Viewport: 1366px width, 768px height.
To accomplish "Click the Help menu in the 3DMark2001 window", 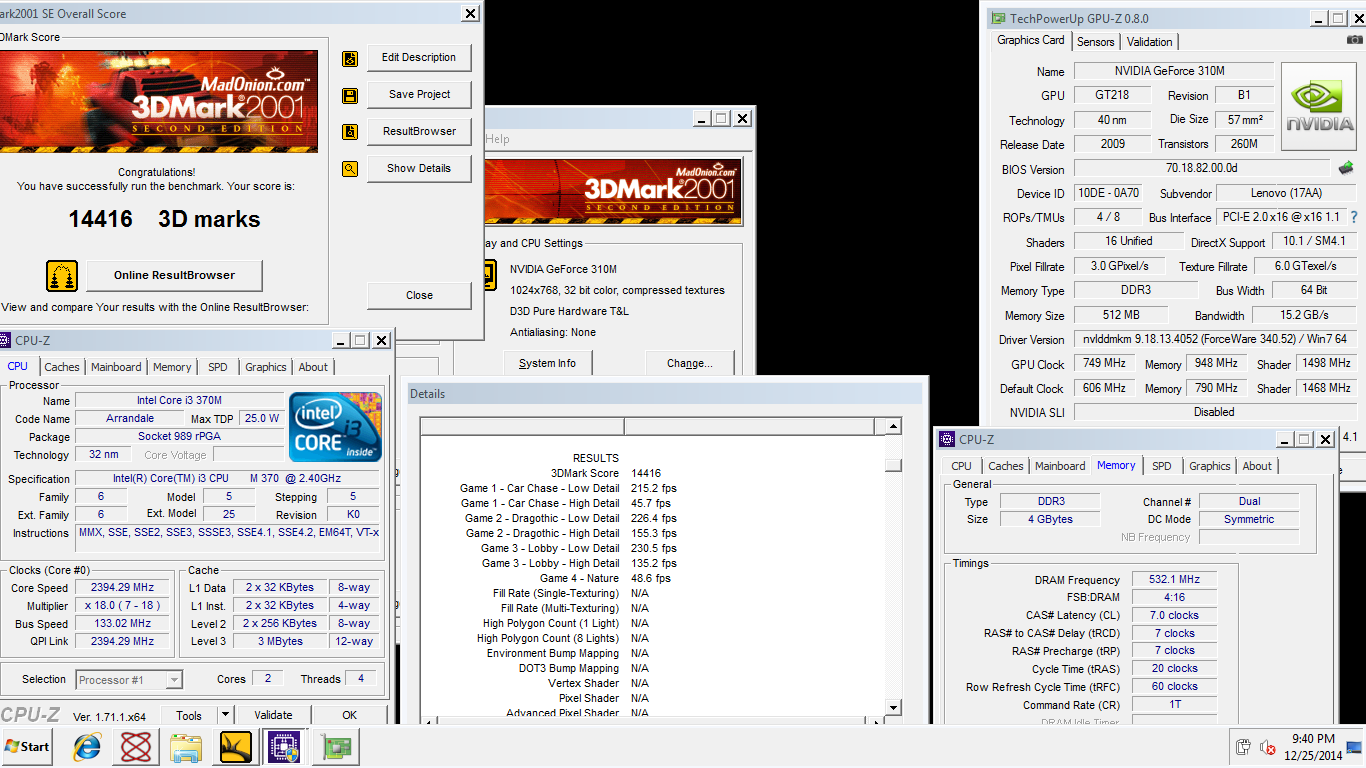I will tap(497, 140).
